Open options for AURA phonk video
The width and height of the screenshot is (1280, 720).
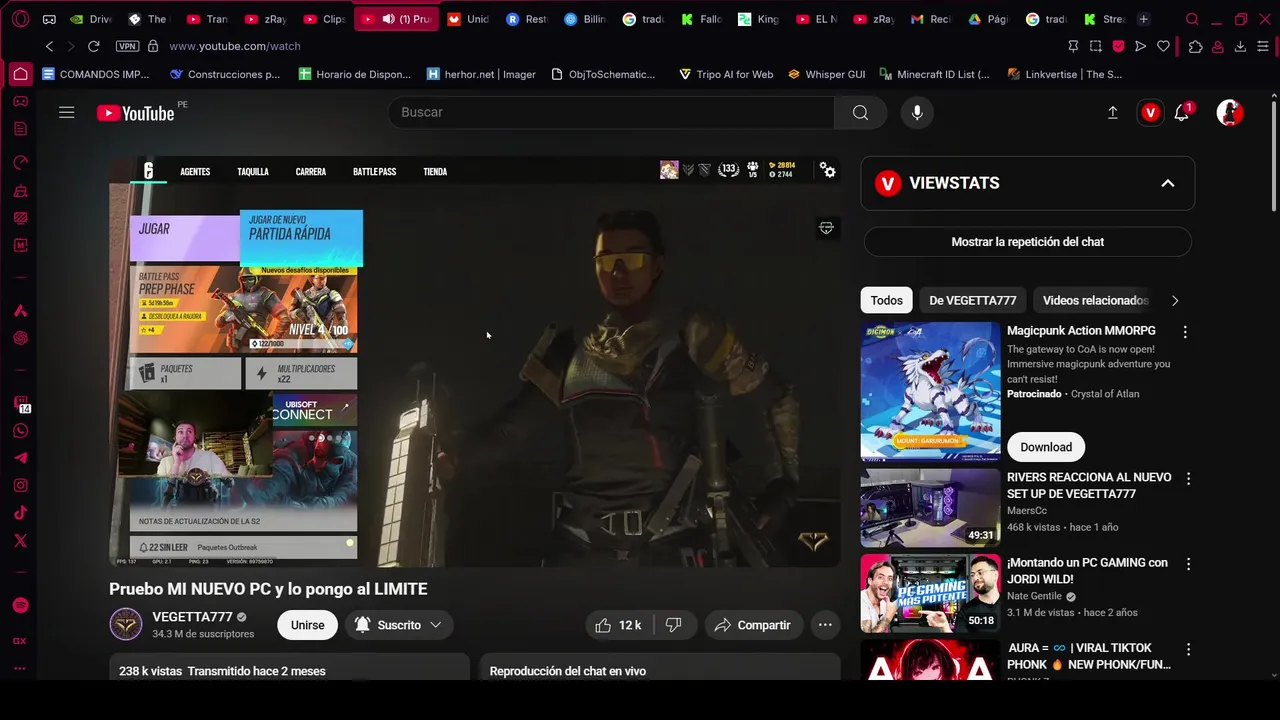point(1188,649)
